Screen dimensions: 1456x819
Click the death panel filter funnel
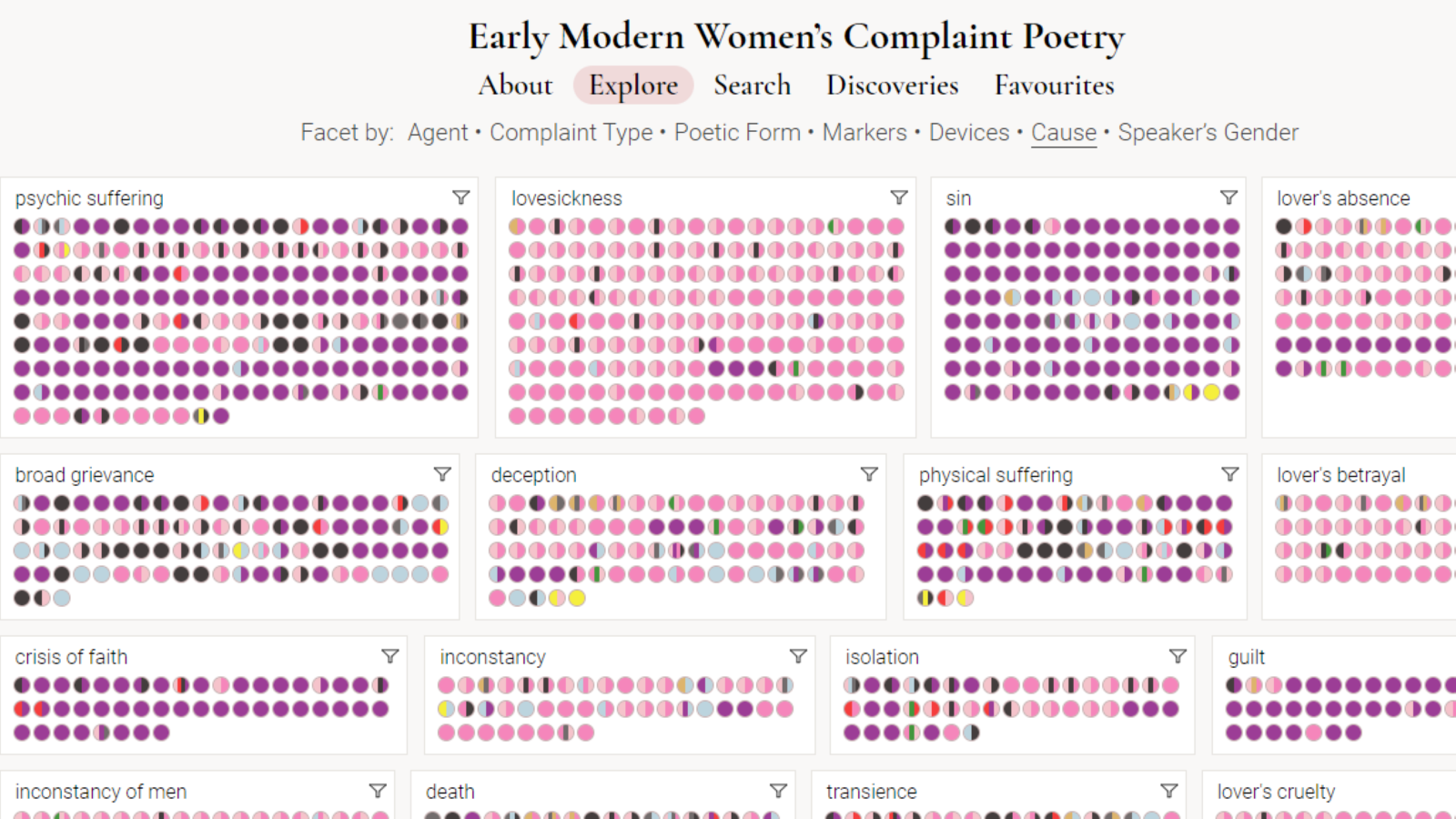pos(778,791)
